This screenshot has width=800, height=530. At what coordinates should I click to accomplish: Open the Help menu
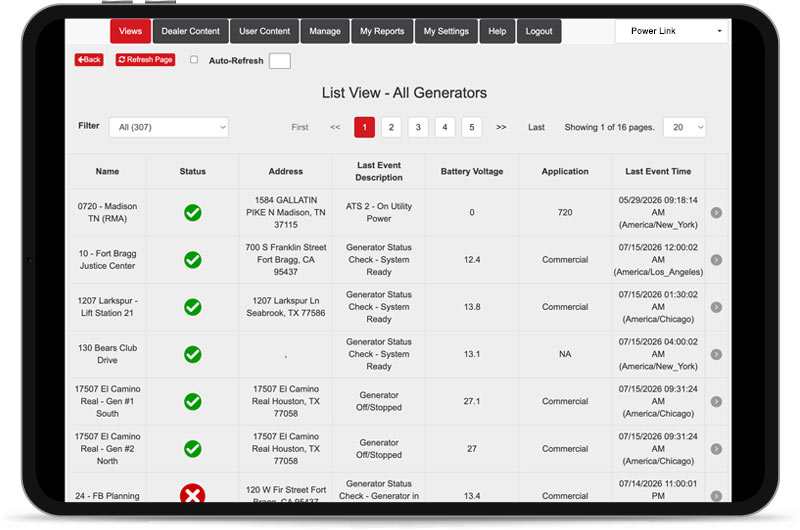497,31
